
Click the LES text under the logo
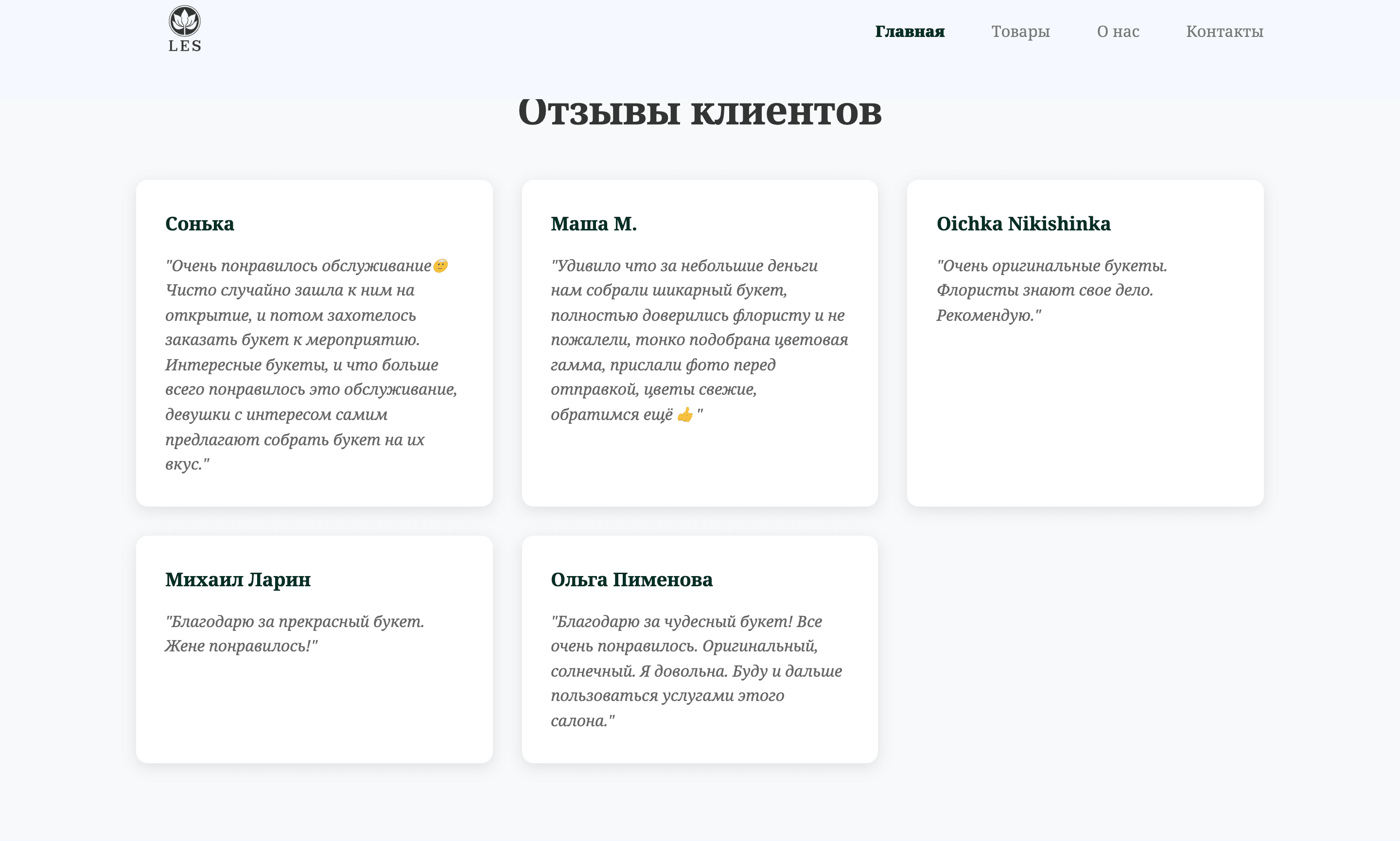click(185, 46)
